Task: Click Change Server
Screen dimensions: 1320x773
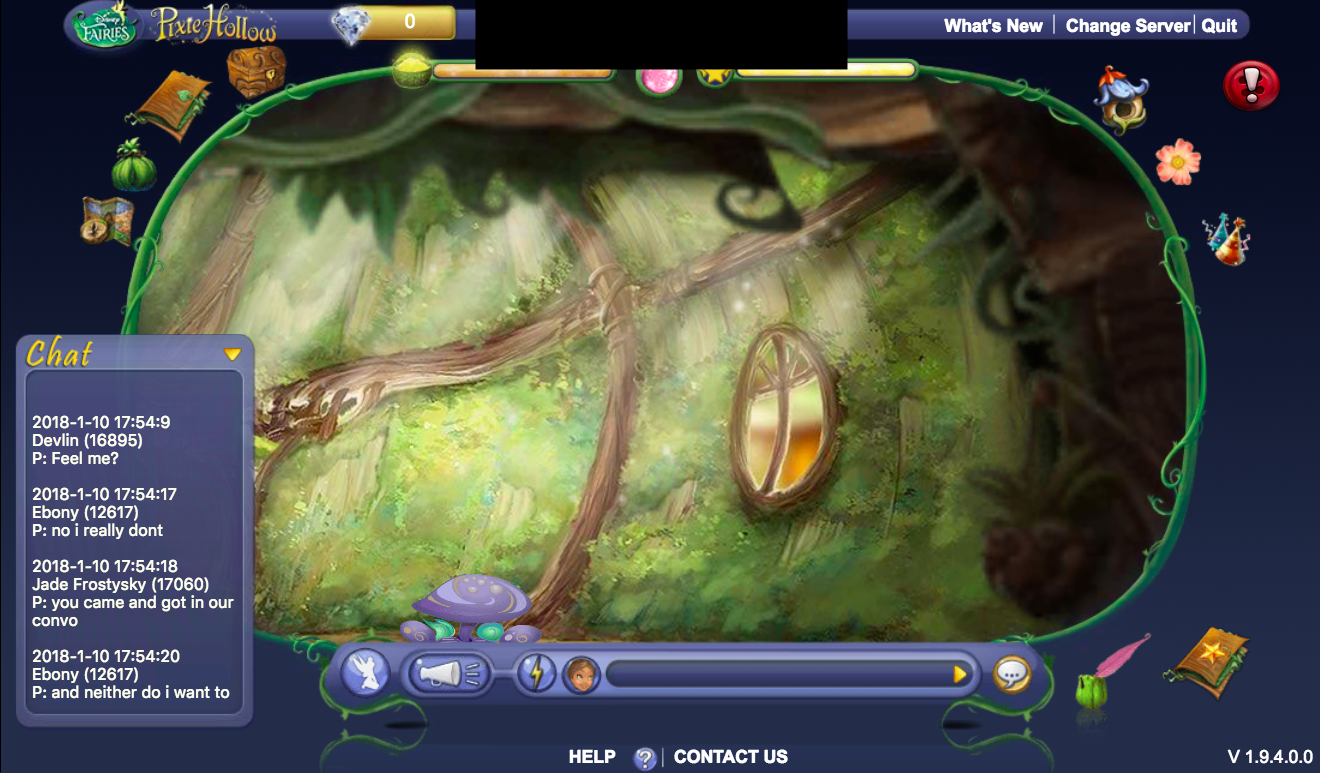Action: [x=1127, y=25]
